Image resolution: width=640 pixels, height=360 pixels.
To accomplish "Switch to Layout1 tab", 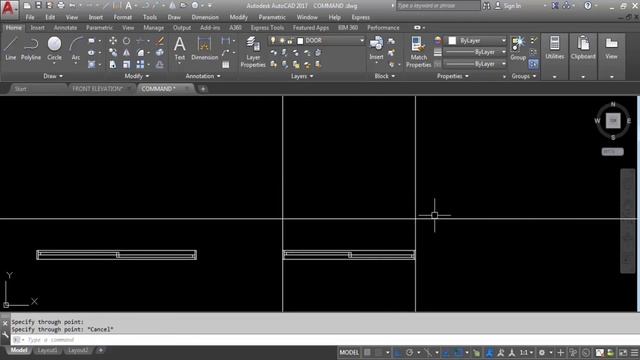I will pyautogui.click(x=47, y=351).
